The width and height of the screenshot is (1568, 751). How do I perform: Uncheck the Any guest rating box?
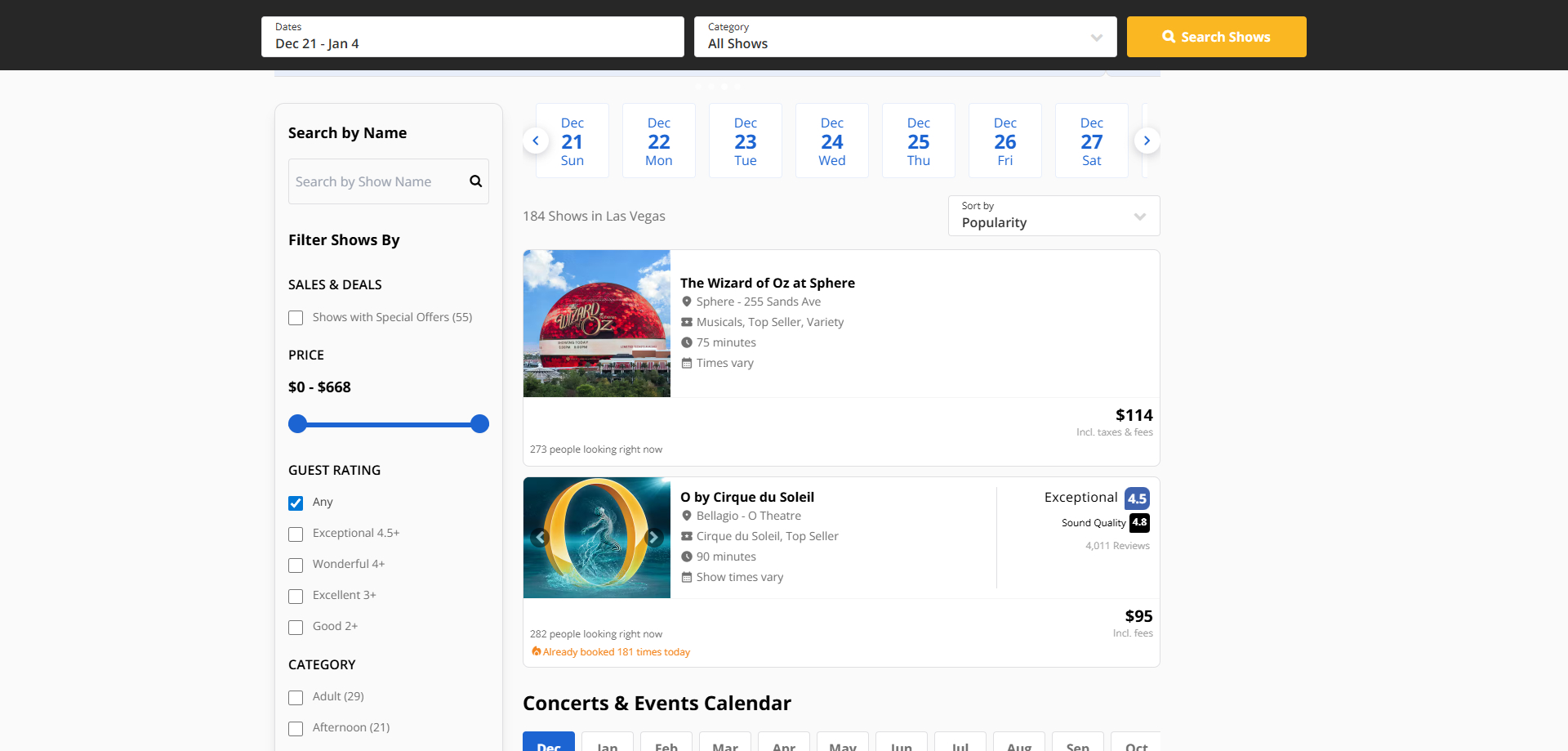tap(296, 503)
